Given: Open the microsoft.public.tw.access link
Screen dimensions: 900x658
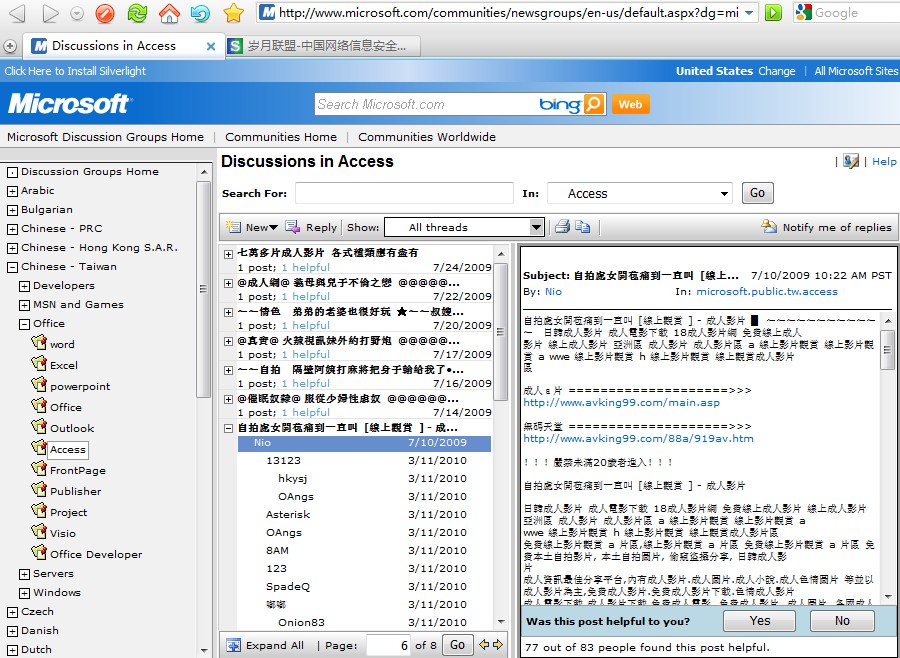Looking at the screenshot, I should 767,291.
